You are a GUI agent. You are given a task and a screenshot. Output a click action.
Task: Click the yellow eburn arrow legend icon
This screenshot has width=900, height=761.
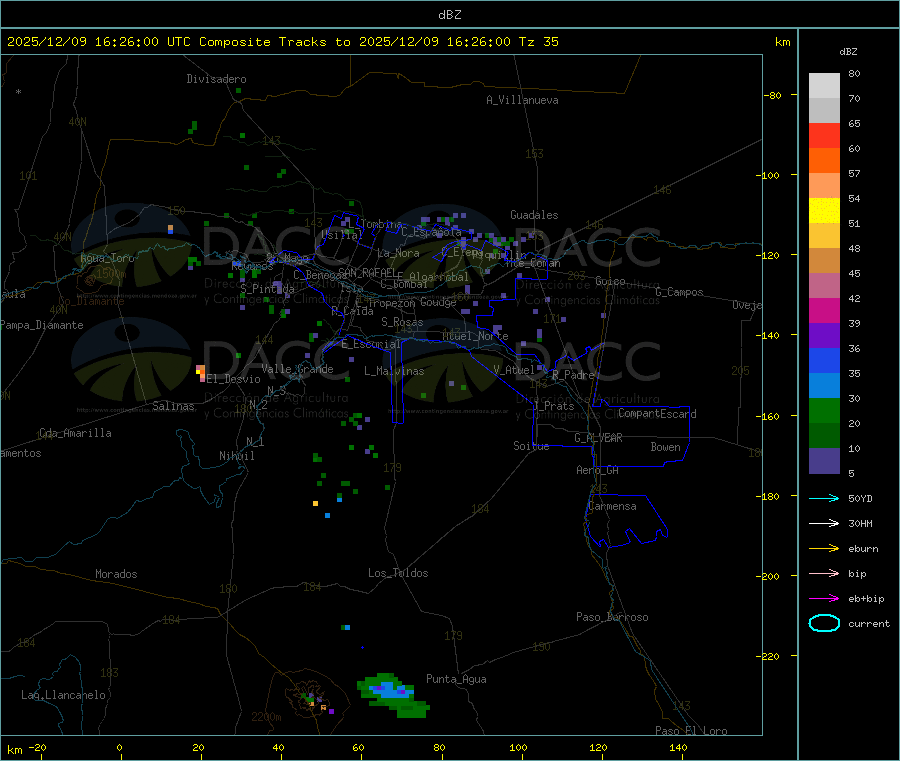[x=824, y=549]
